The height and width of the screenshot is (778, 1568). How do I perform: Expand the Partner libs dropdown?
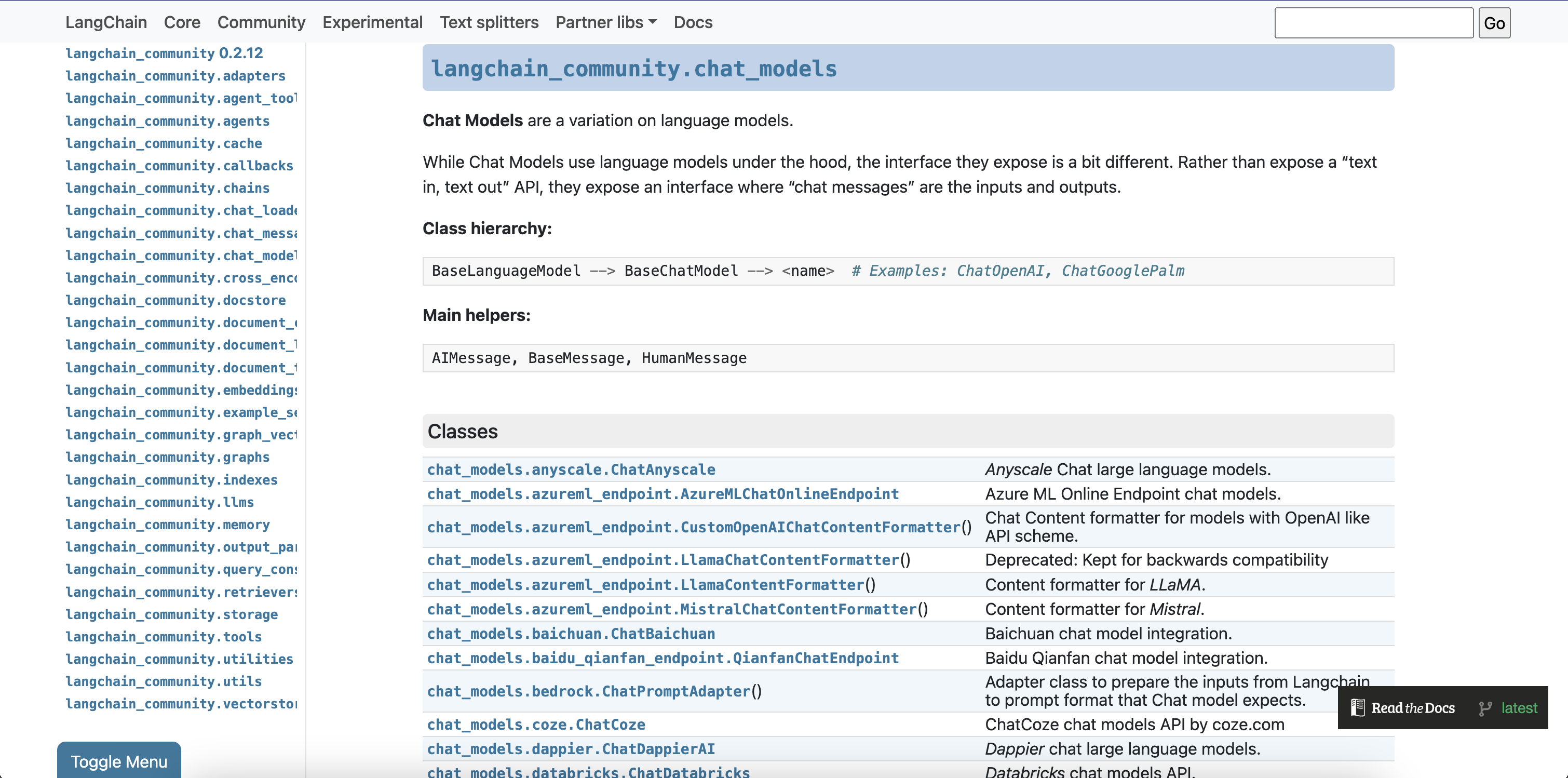(605, 22)
